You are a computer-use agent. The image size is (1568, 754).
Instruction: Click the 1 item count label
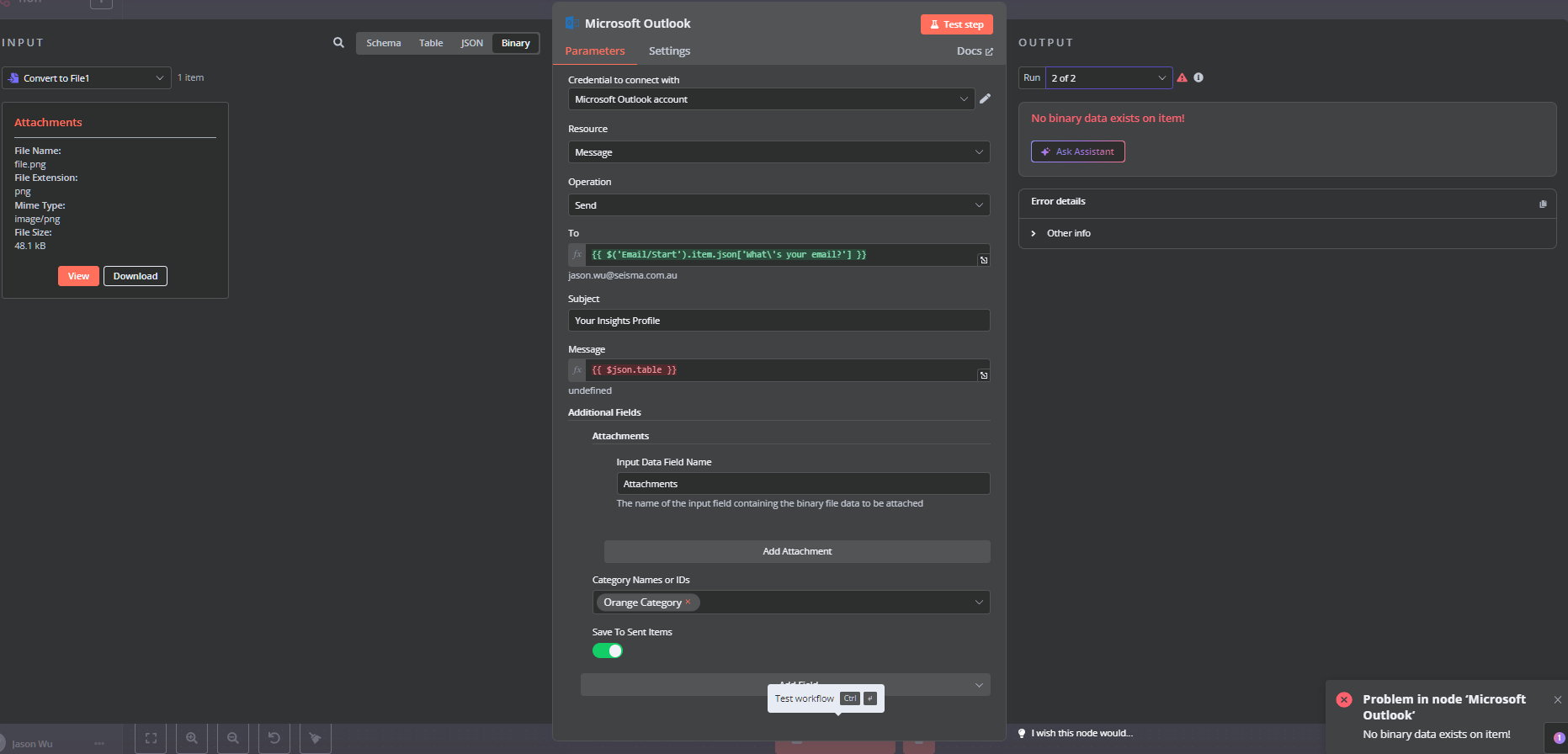click(x=190, y=77)
